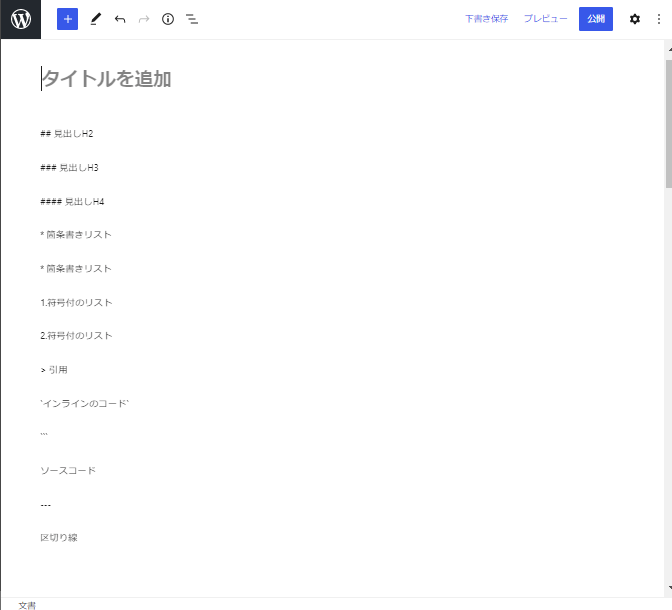Screen dimensions: 672x610
Task: Click the triple backtick code fence line
Action: [x=44, y=435]
